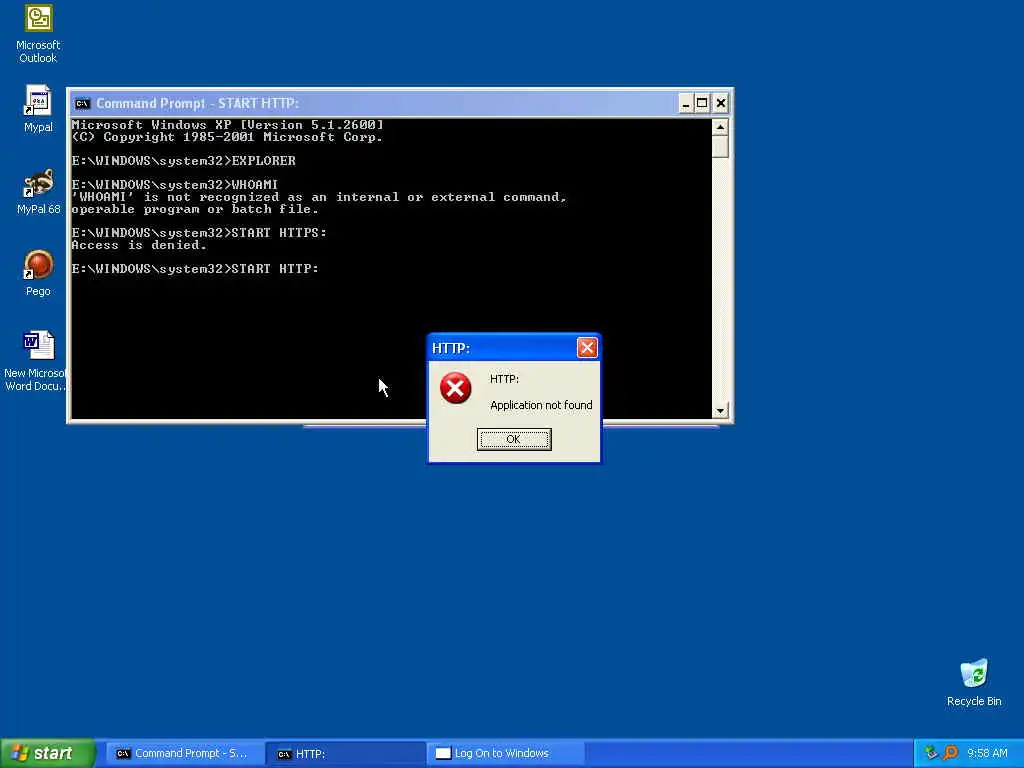This screenshot has height=768, width=1024.
Task: Click the network tray icon beside the magnifier
Action: point(931,753)
